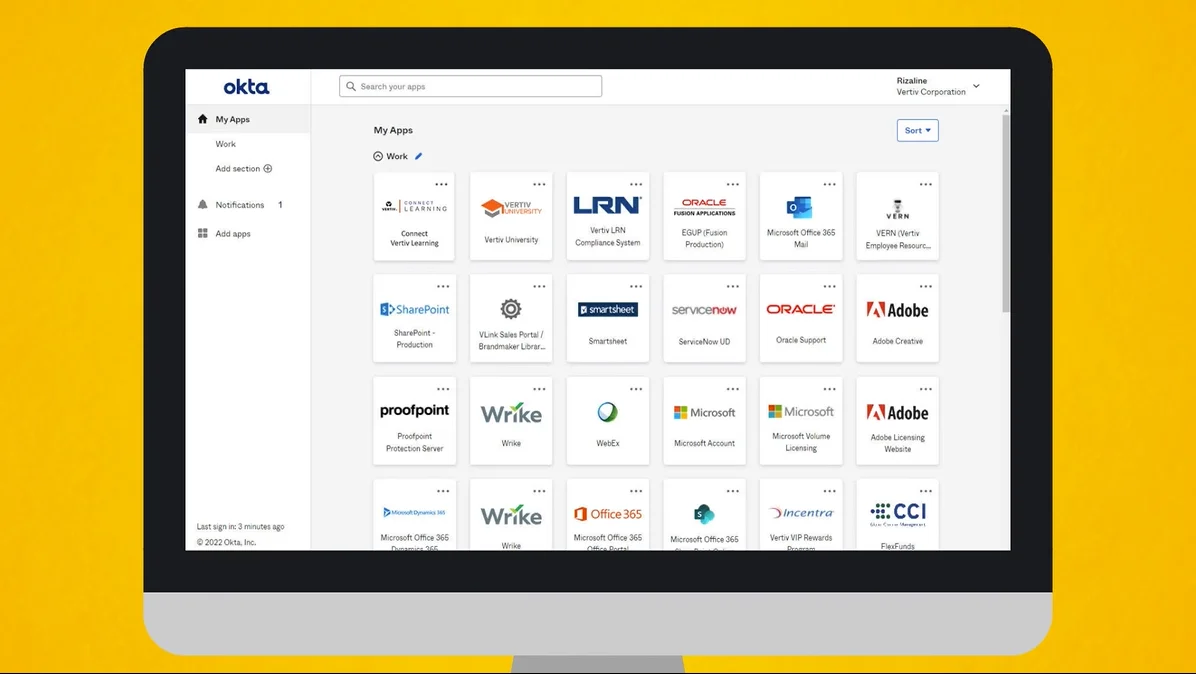Open Notifications in the sidebar

coord(240,204)
